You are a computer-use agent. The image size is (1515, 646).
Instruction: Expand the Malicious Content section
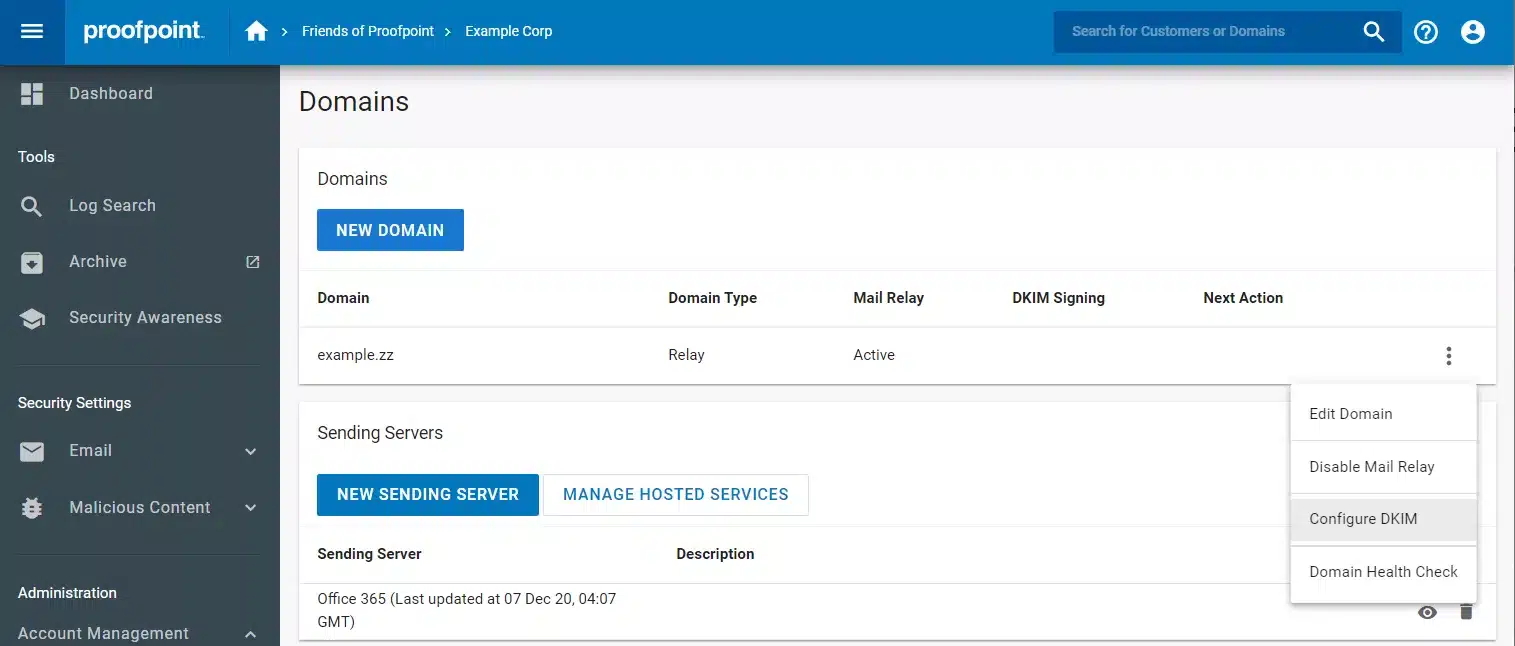[251, 508]
